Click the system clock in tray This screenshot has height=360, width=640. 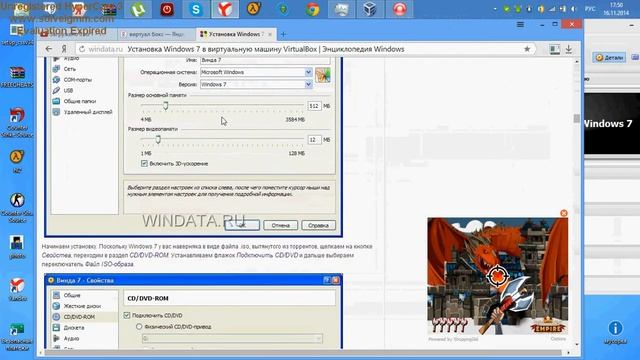[616, 9]
